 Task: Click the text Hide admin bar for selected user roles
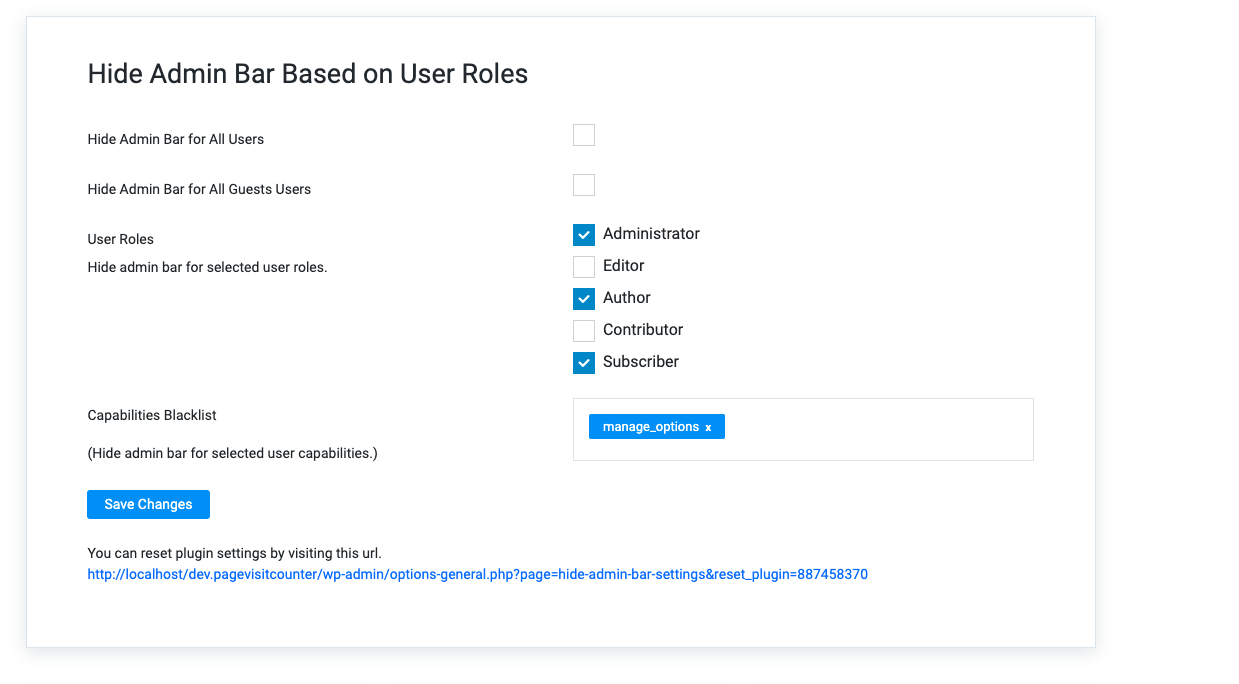point(207,267)
